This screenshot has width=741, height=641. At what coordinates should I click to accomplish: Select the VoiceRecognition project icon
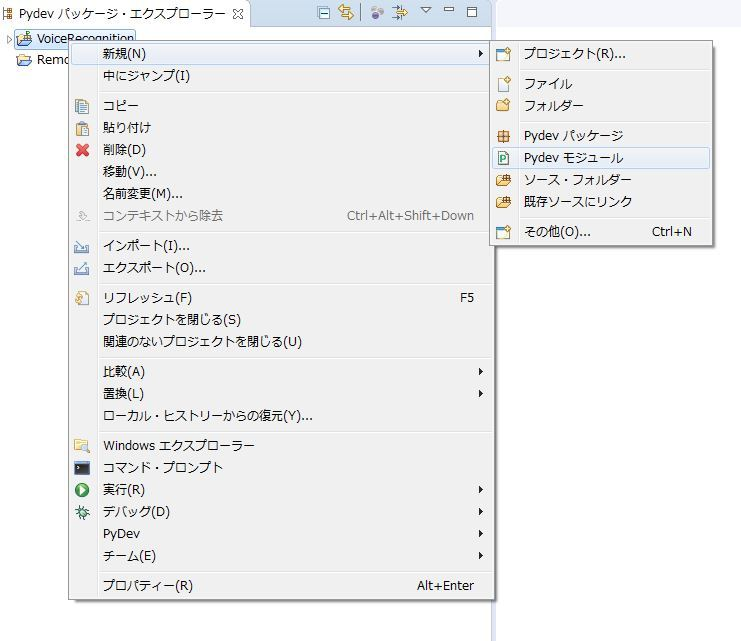(24, 39)
